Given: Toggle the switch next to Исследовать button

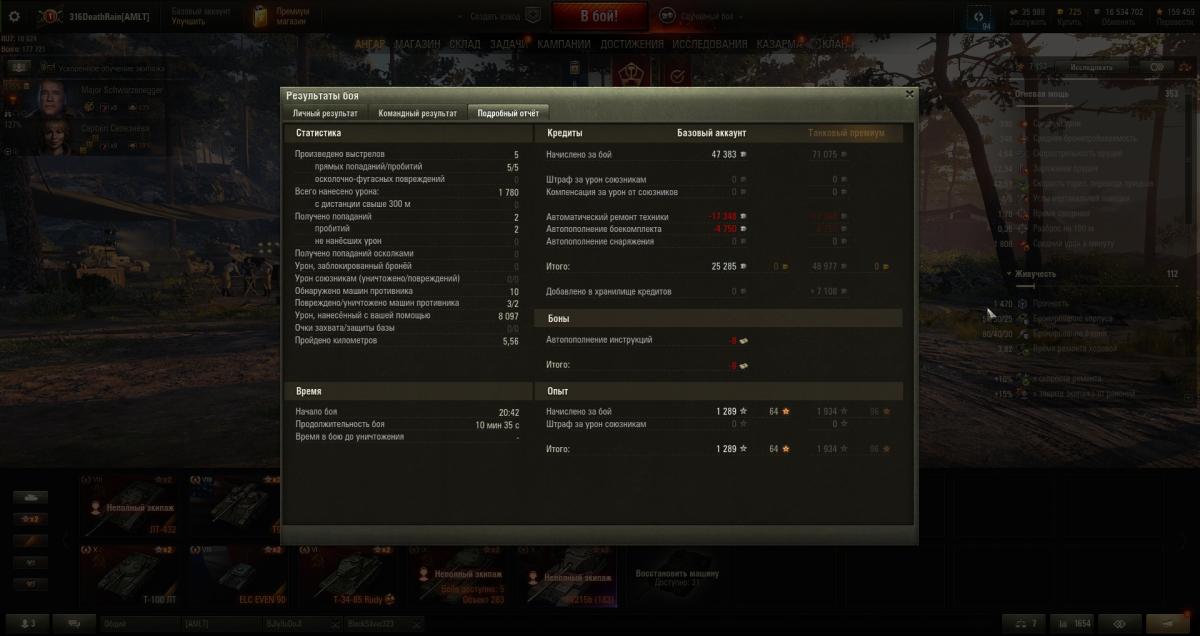Looking at the screenshot, I should point(1158,67).
